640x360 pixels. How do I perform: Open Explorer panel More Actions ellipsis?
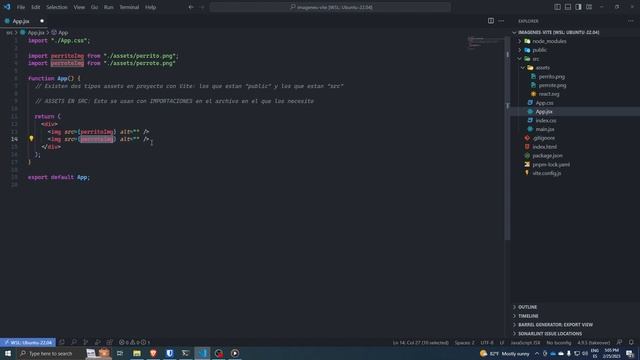pos(631,21)
